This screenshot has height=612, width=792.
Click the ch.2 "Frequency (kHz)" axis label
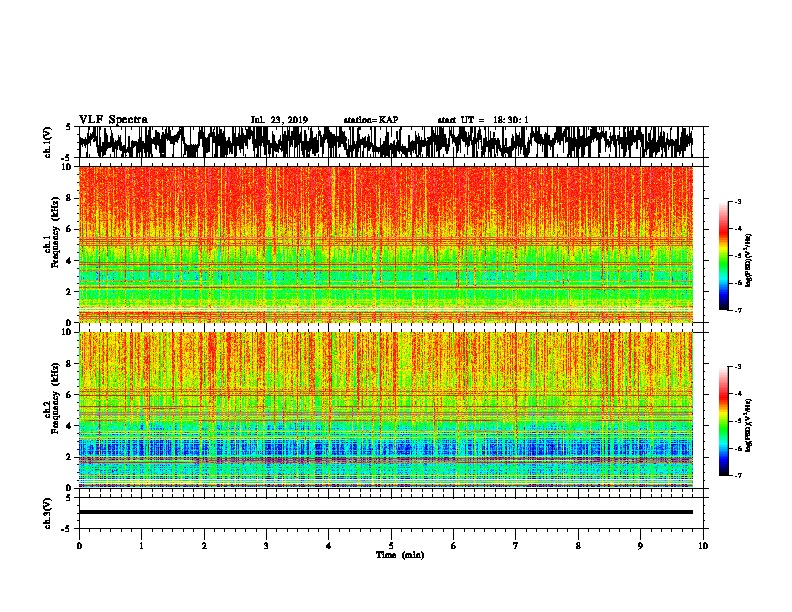53,398
